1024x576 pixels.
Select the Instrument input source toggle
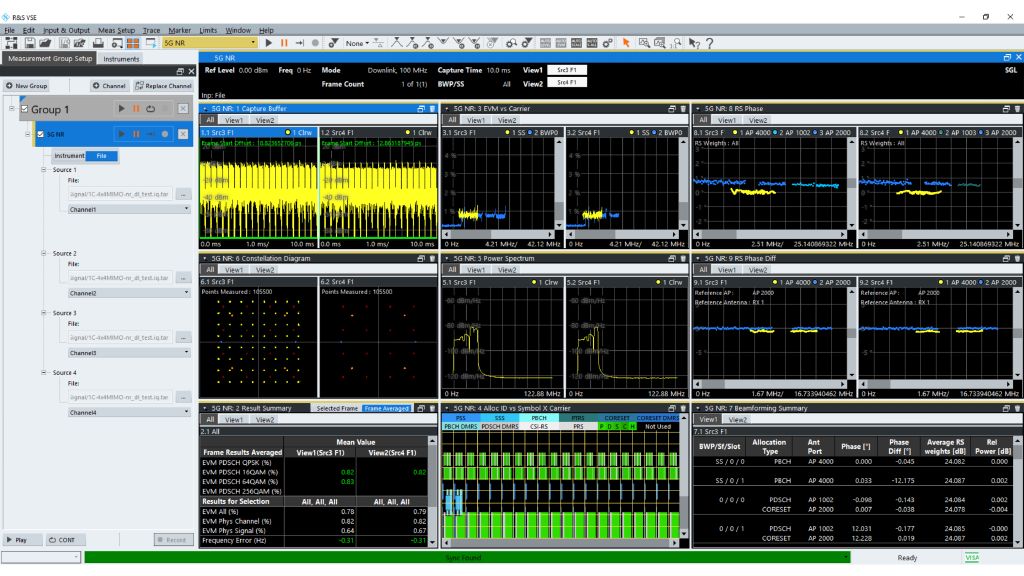pyautogui.click(x=69, y=156)
